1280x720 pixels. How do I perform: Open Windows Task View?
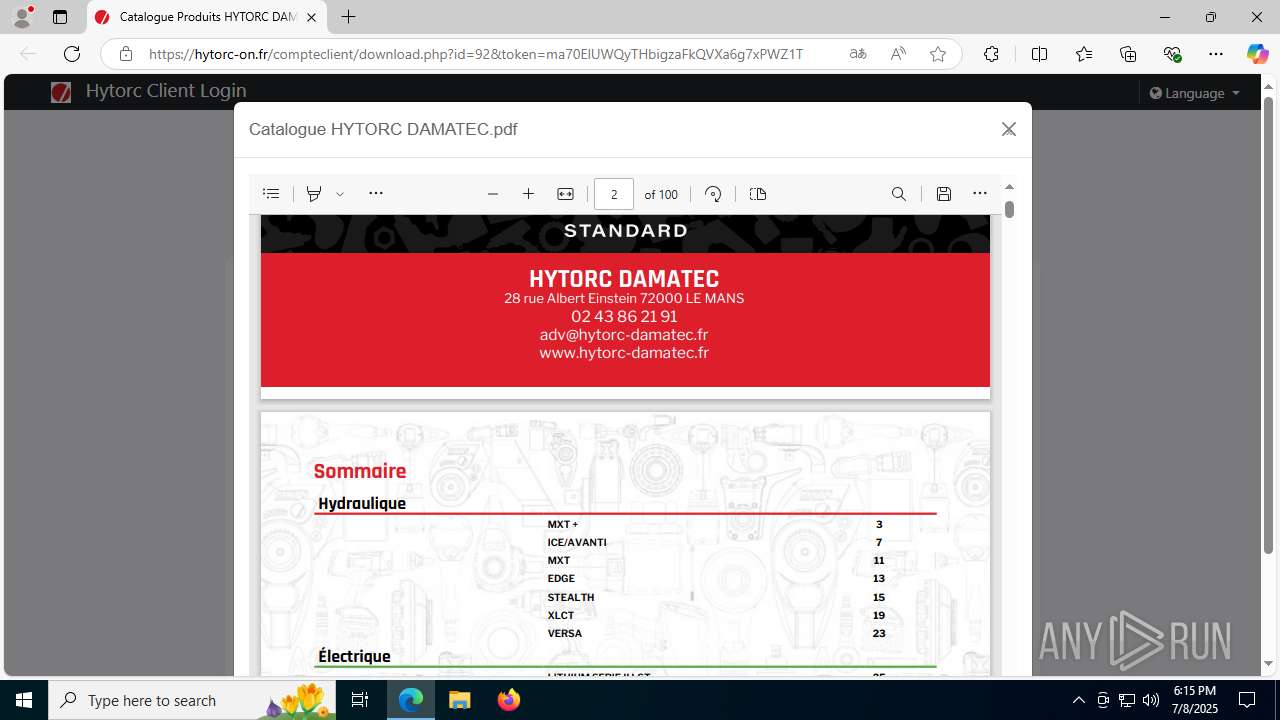360,700
